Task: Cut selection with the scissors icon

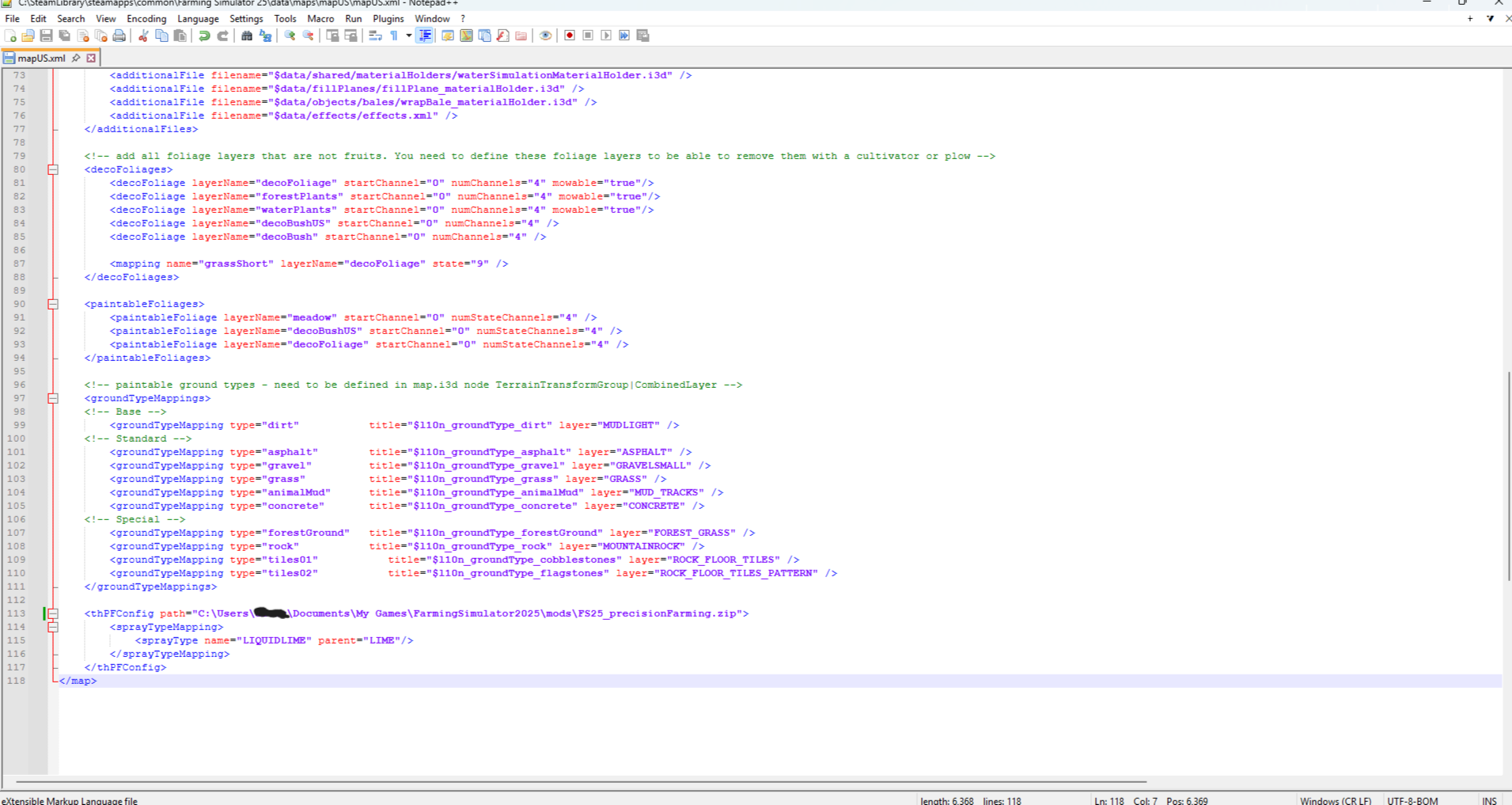Action: tap(143, 36)
